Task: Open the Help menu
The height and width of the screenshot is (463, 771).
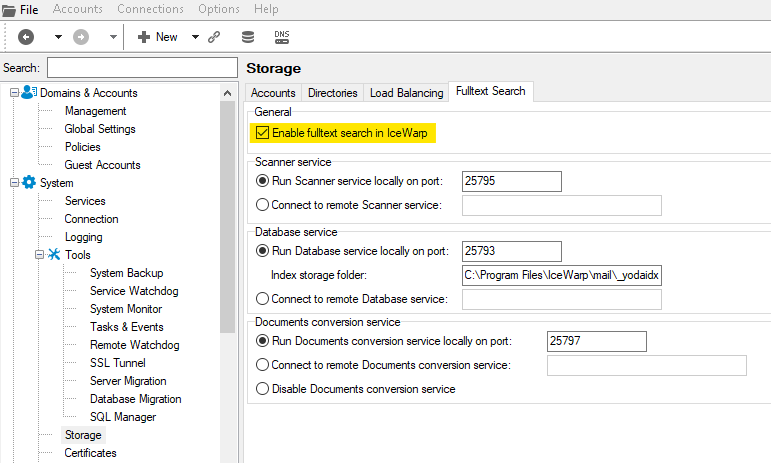Action: pos(266,9)
